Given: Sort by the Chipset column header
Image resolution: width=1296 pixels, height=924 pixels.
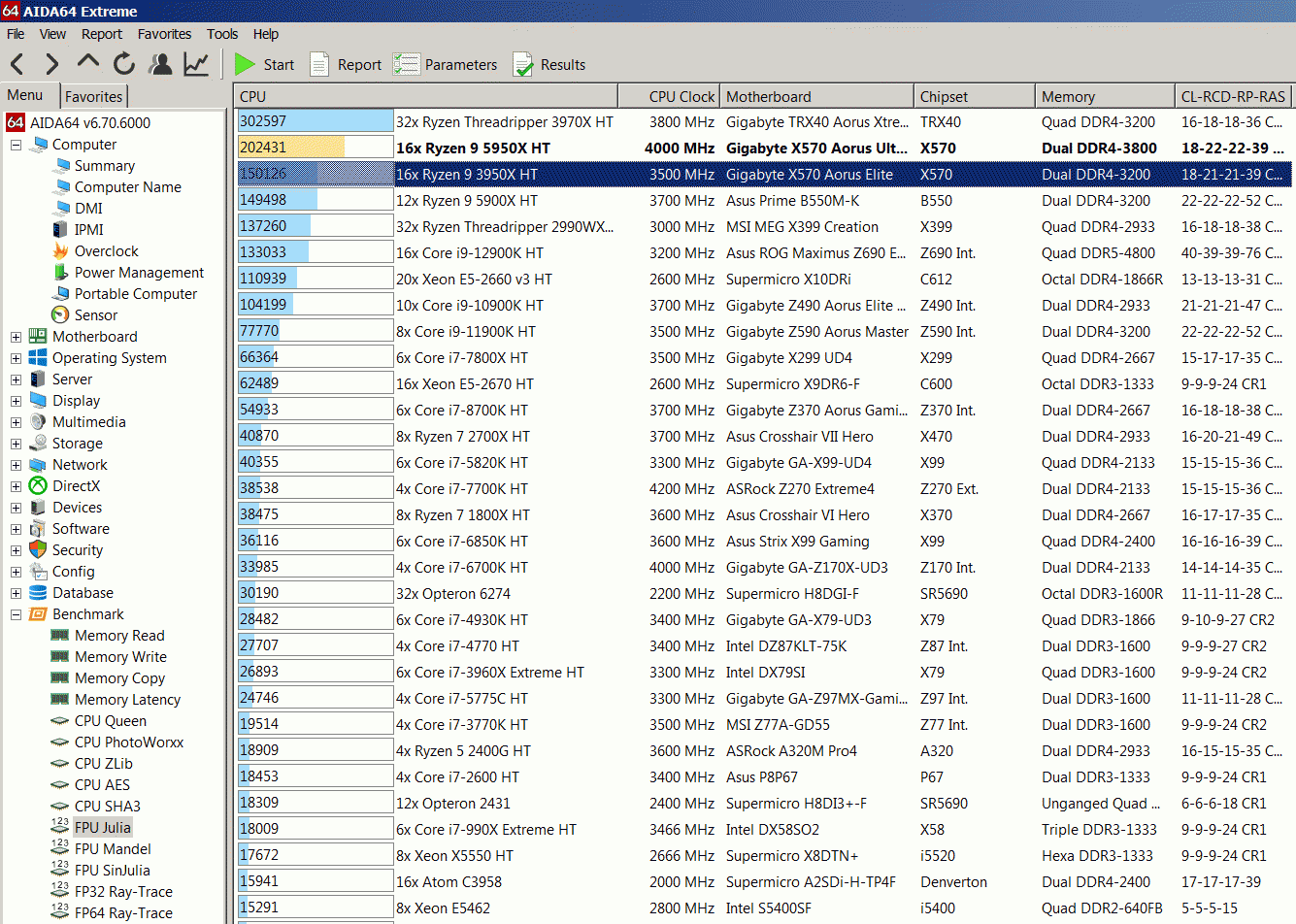Looking at the screenshot, I should click(974, 96).
